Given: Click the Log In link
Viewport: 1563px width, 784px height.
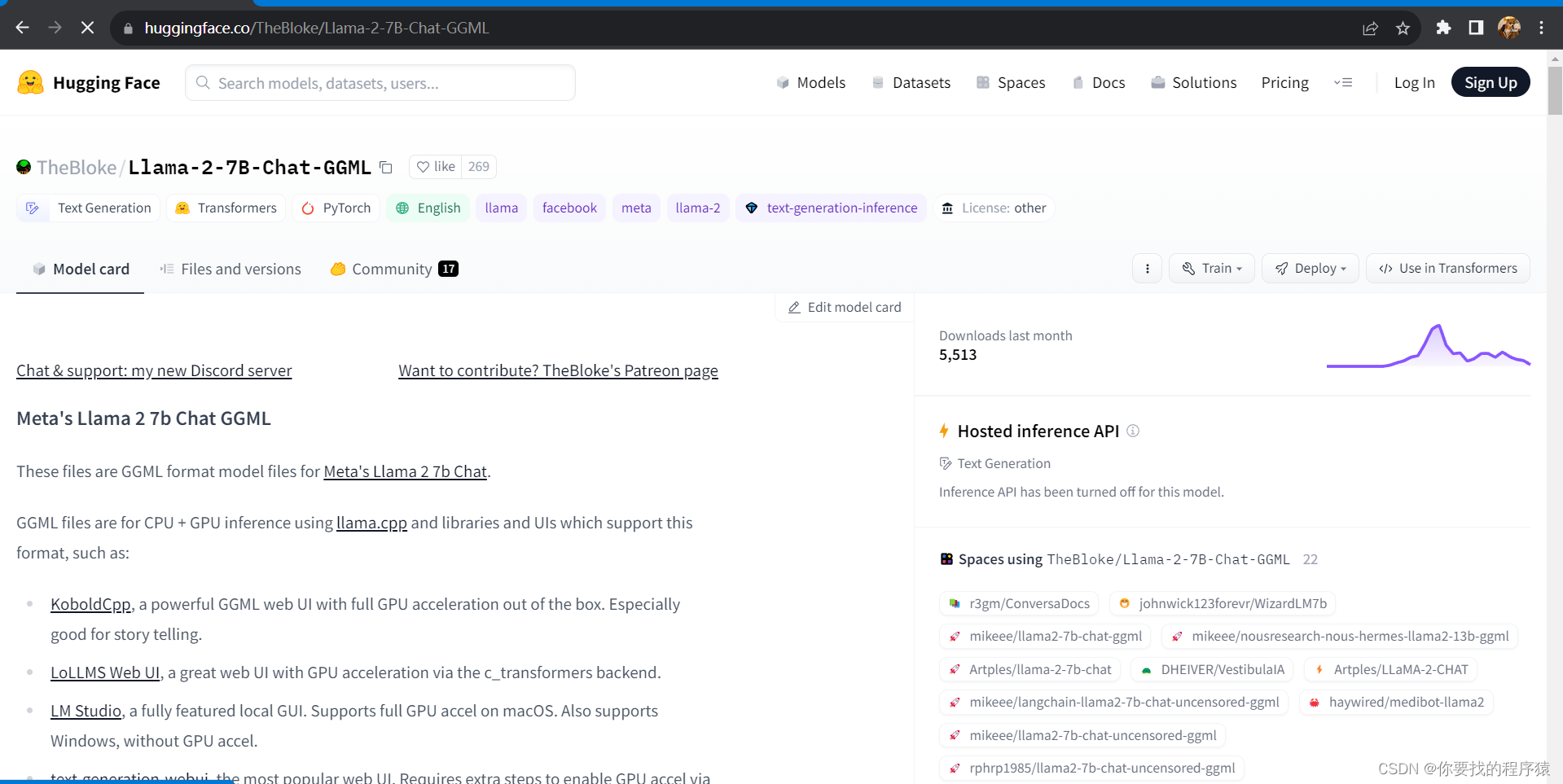Looking at the screenshot, I should 1414,82.
